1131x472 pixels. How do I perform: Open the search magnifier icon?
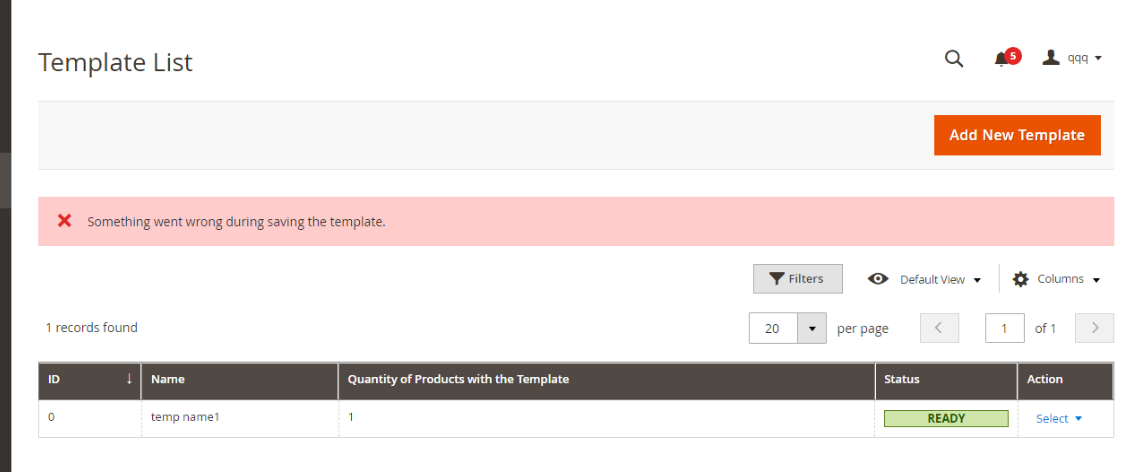coord(954,59)
